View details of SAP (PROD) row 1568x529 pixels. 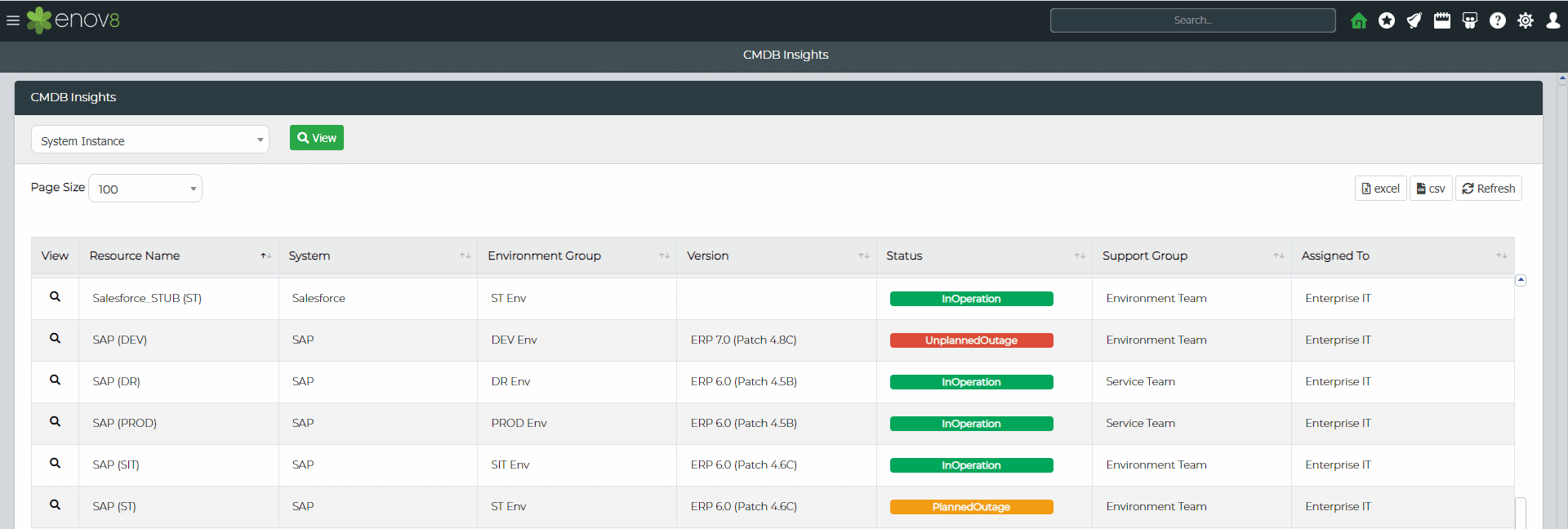[x=55, y=422]
